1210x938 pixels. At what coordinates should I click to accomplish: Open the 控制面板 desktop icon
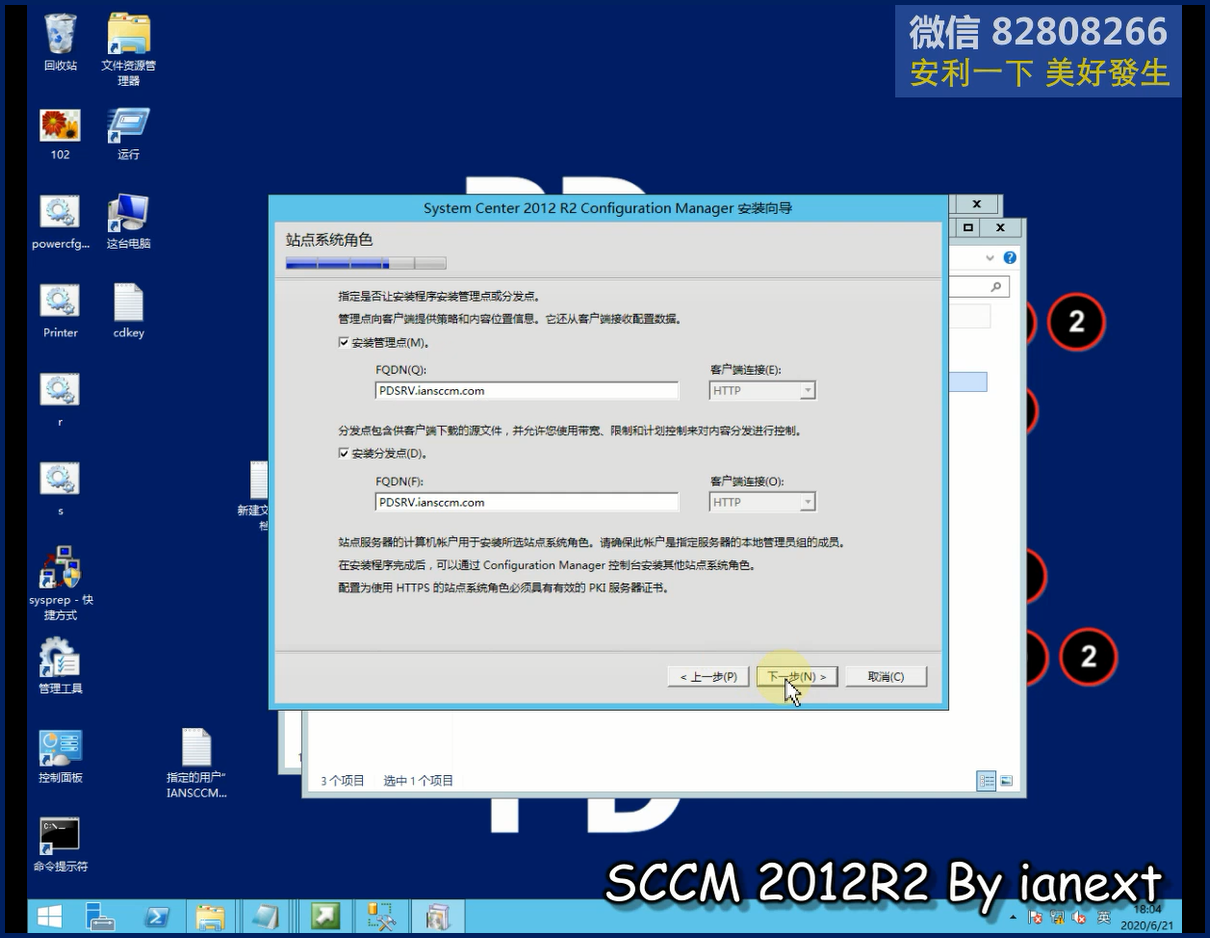pyautogui.click(x=60, y=756)
